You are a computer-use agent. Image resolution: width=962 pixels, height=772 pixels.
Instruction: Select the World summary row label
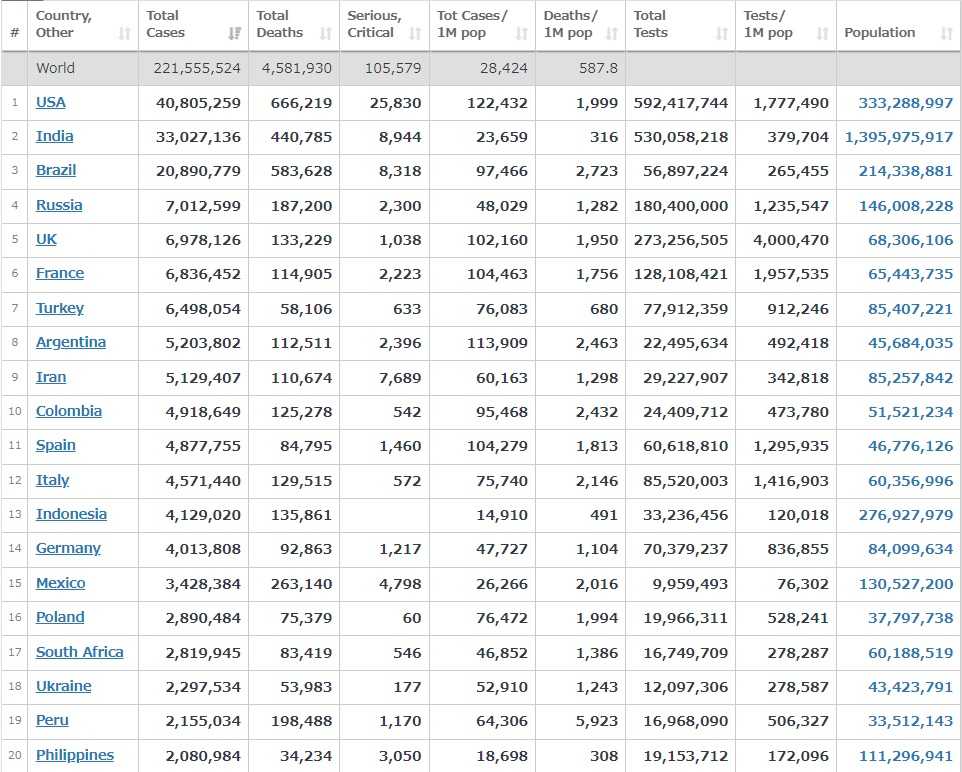pos(55,68)
